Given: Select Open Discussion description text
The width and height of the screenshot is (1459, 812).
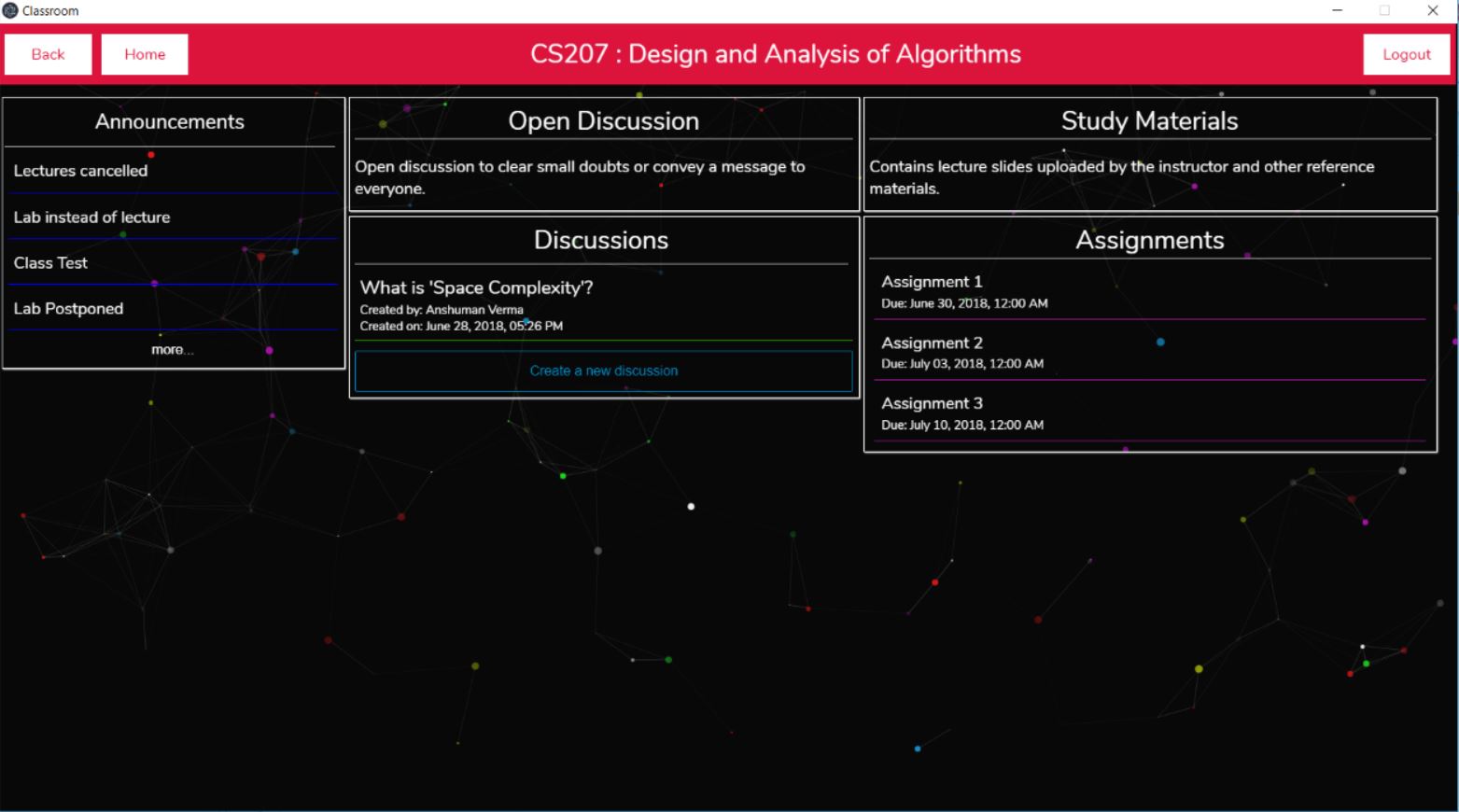Looking at the screenshot, I should (x=580, y=176).
